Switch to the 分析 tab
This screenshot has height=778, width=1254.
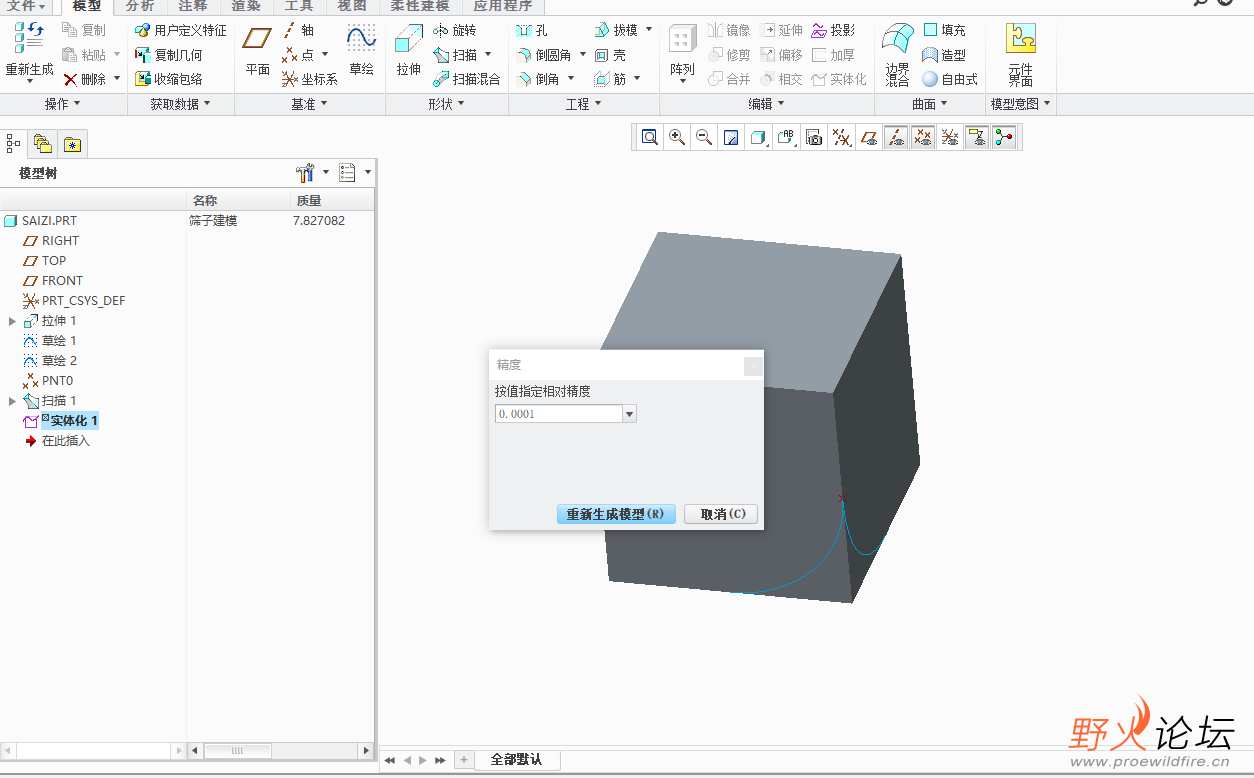click(140, 6)
